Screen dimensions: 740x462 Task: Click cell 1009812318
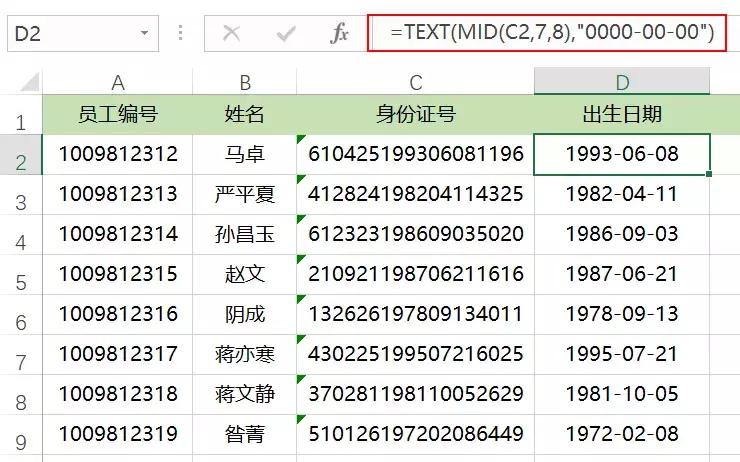[118, 395]
